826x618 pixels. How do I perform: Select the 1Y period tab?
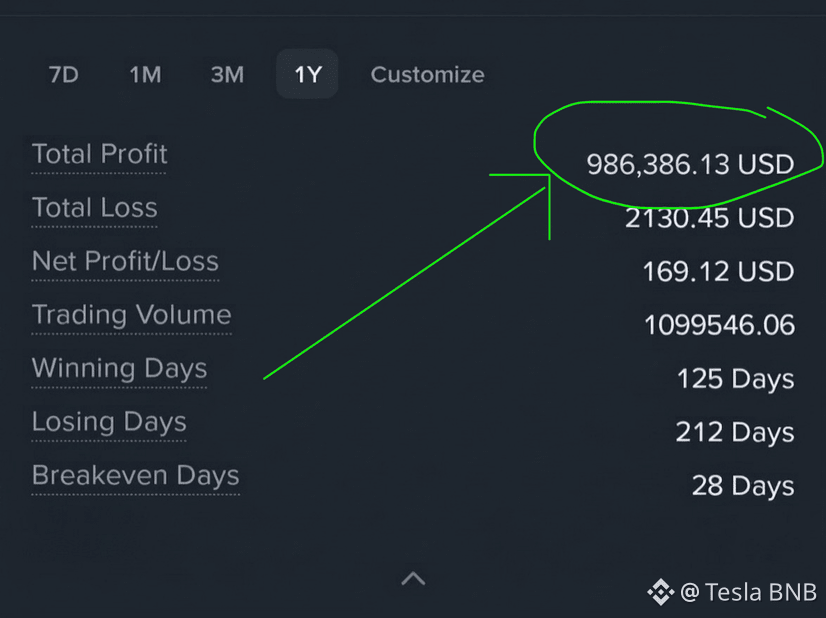308,74
